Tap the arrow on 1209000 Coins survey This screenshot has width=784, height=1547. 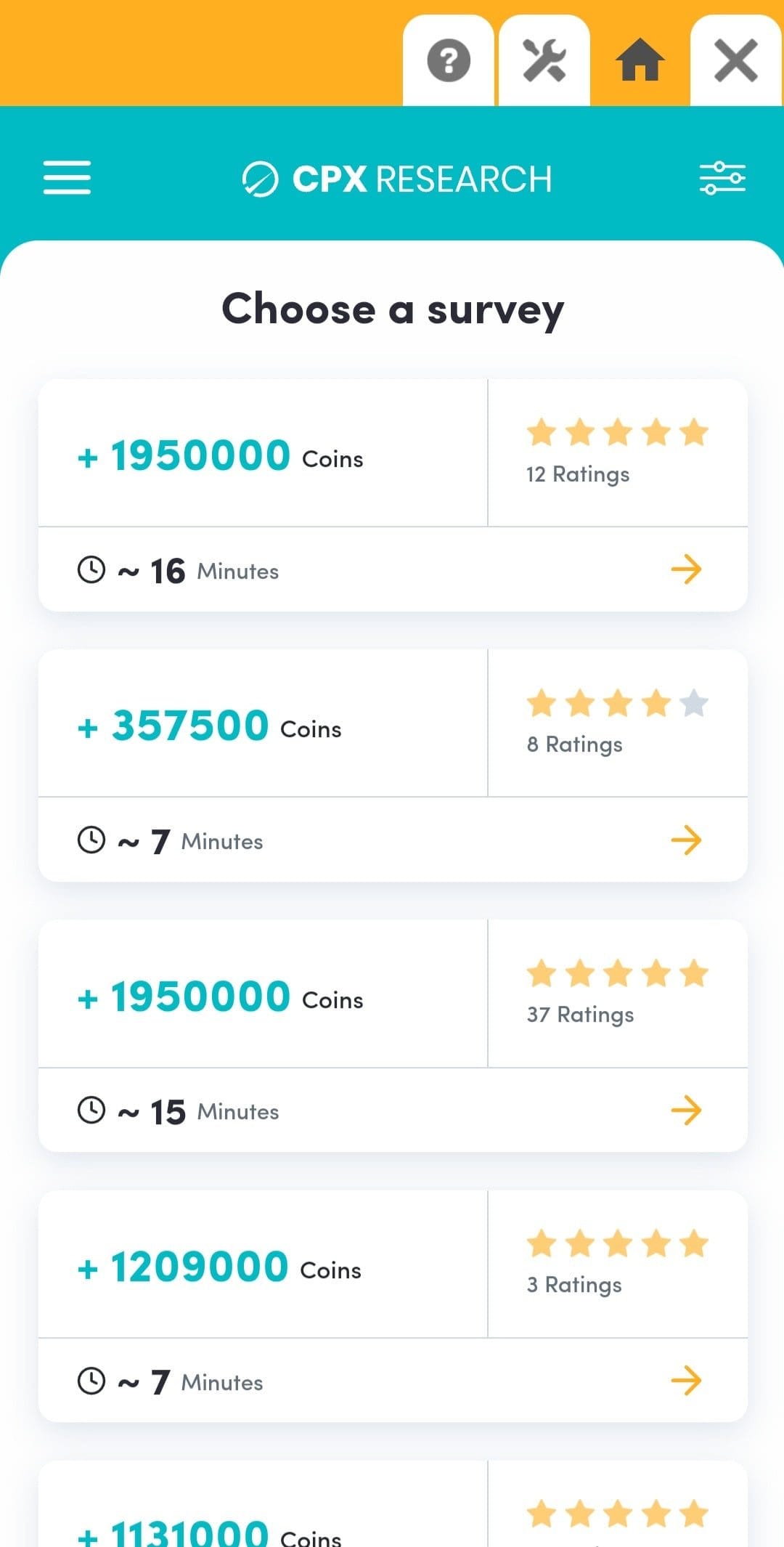(x=686, y=1381)
